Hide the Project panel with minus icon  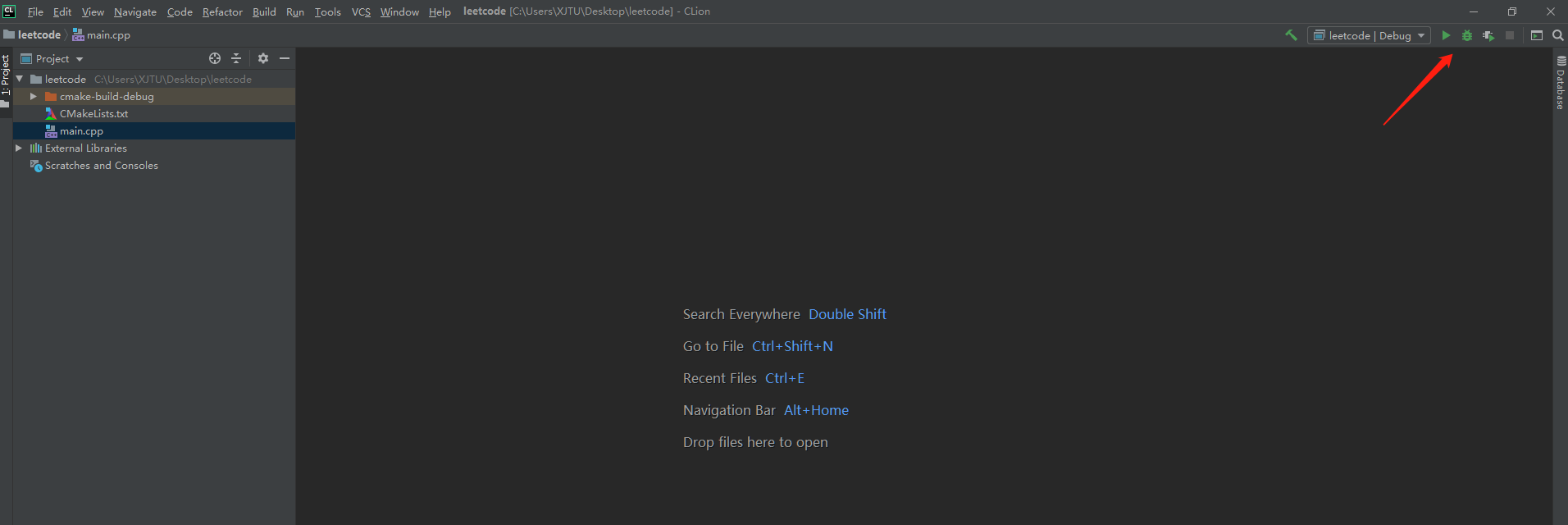pyautogui.click(x=285, y=58)
